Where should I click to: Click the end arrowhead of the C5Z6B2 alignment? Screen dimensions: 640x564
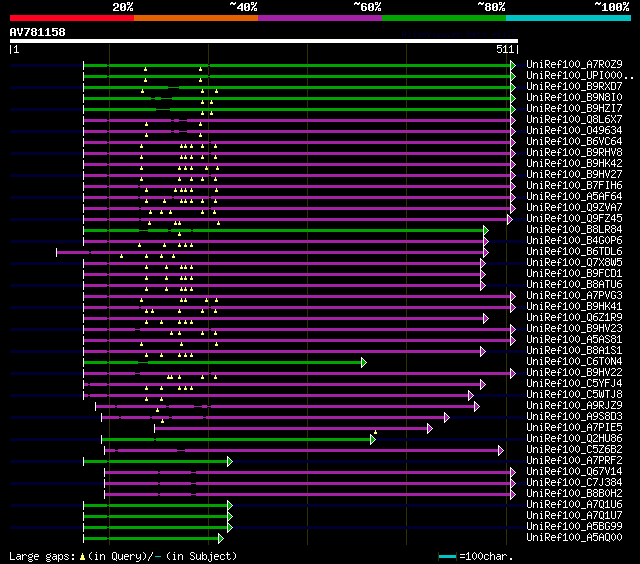point(501,451)
